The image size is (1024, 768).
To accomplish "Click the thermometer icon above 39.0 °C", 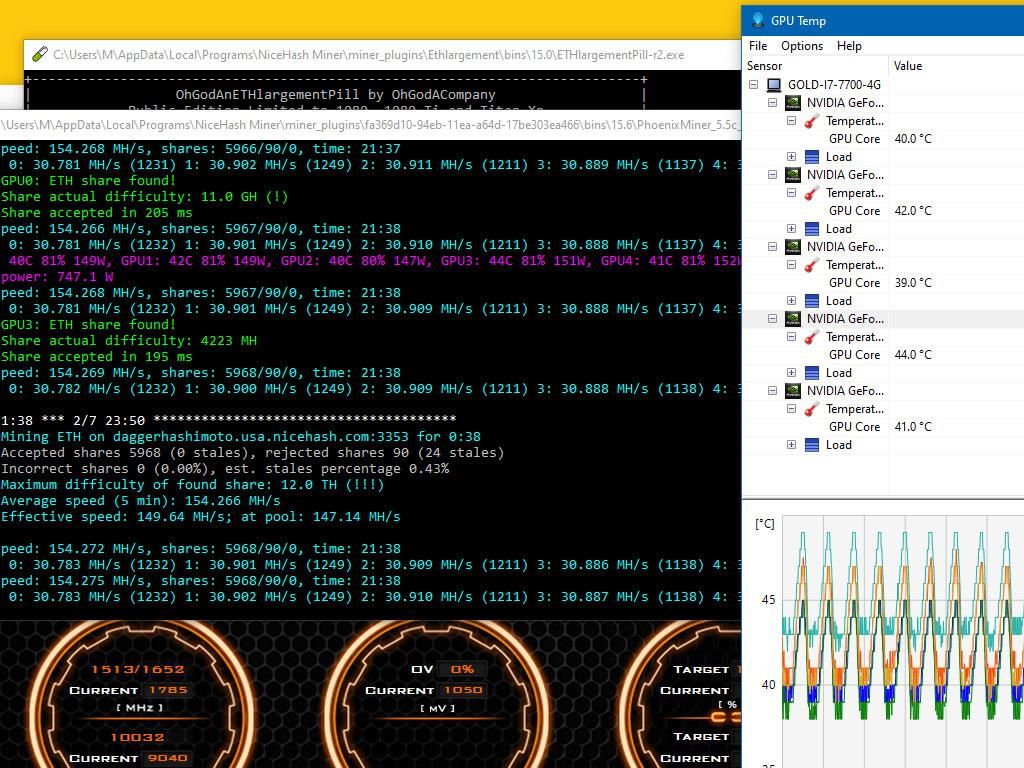I will 812,264.
